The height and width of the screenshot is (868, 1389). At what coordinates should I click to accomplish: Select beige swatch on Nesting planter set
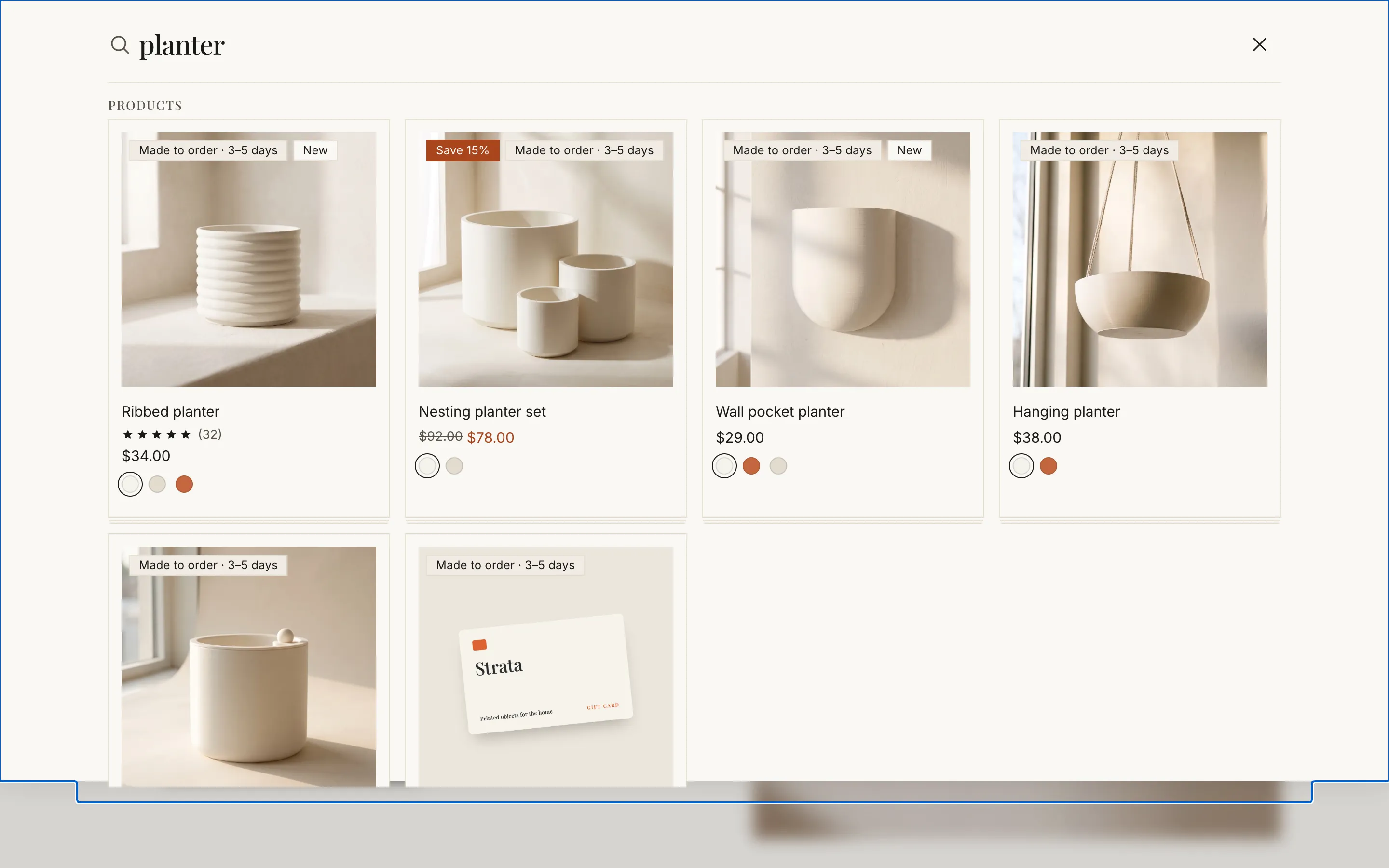(454, 465)
